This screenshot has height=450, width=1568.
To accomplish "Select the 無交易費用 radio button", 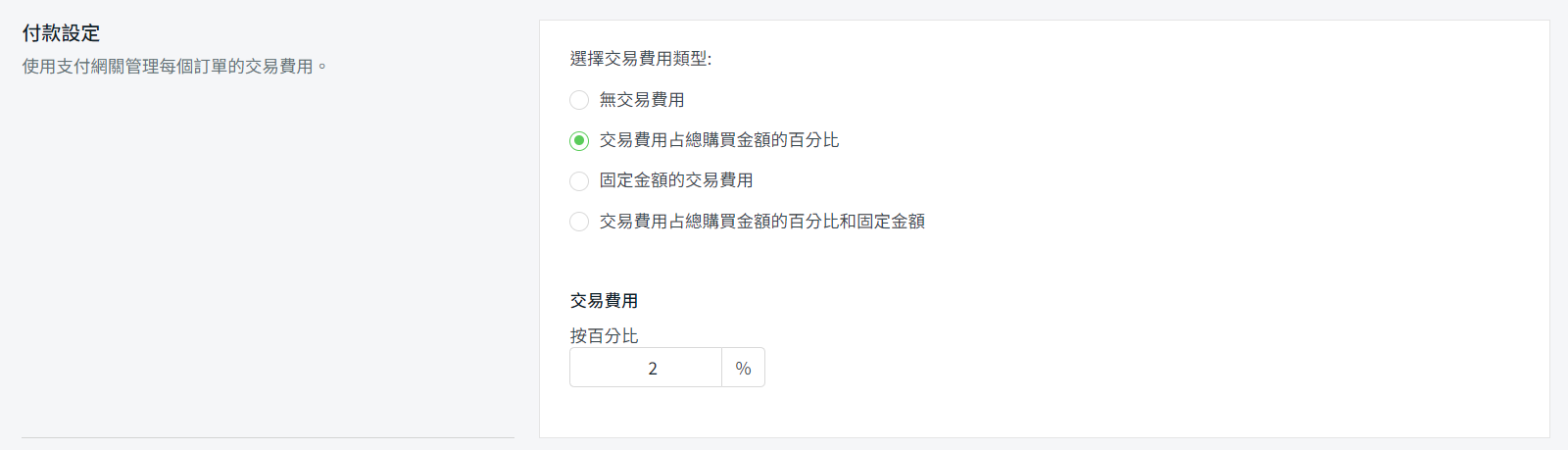I will click(579, 100).
